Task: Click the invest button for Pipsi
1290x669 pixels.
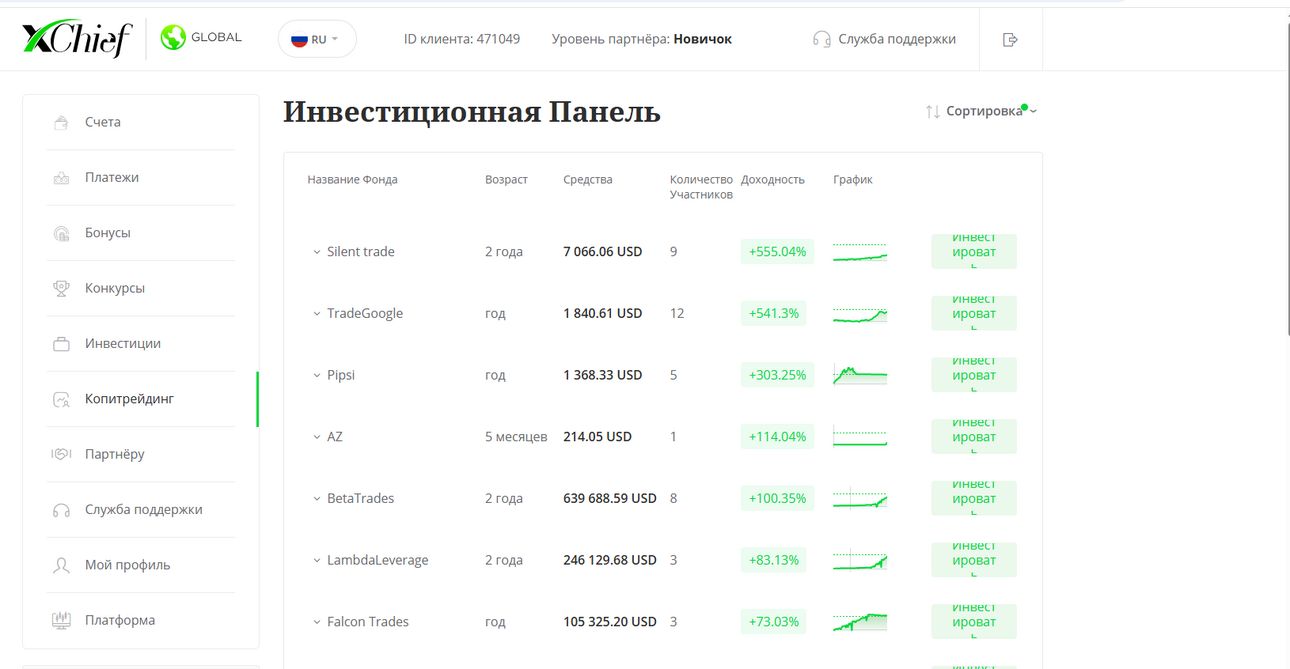Action: (974, 375)
